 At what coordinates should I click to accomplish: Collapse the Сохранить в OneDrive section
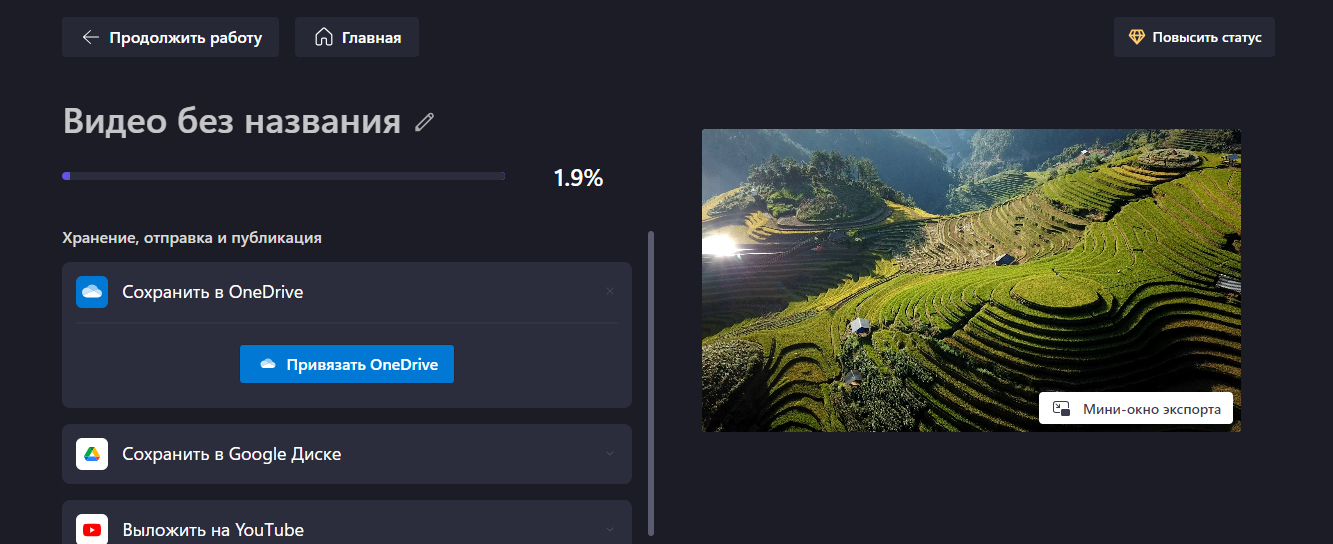click(610, 292)
